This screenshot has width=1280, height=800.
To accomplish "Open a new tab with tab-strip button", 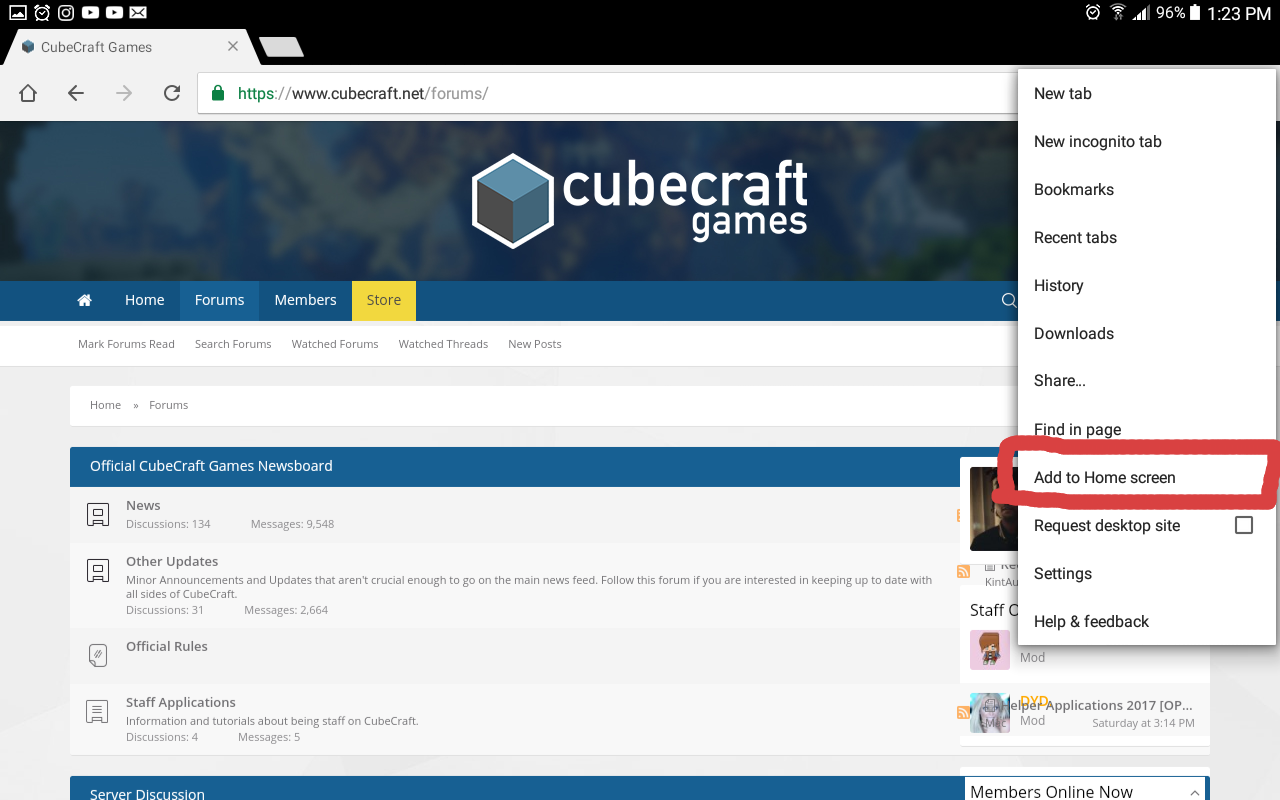I will point(281,47).
